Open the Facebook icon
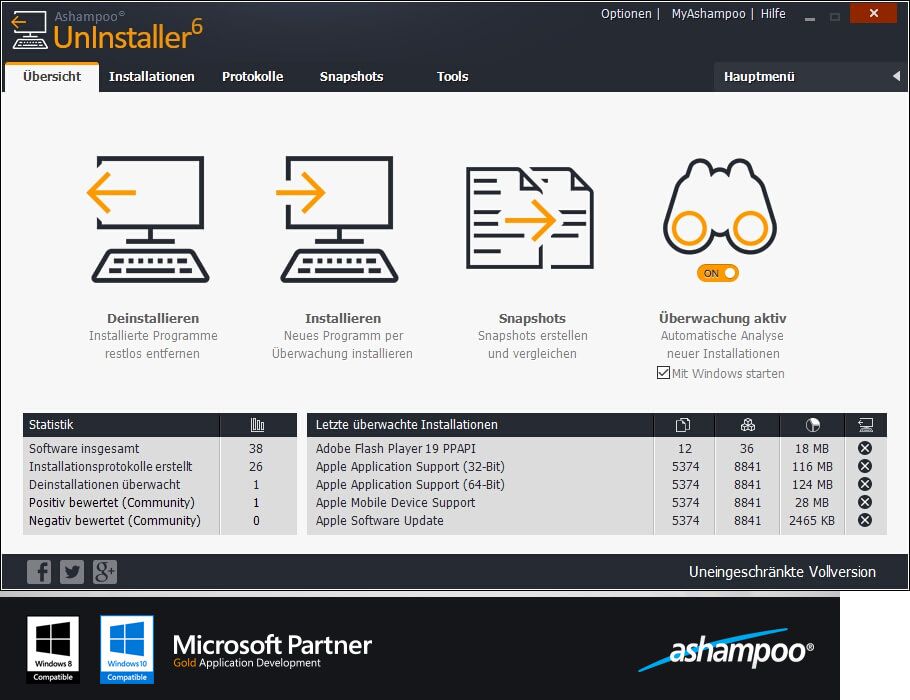Image resolution: width=910 pixels, height=700 pixels. (39, 572)
